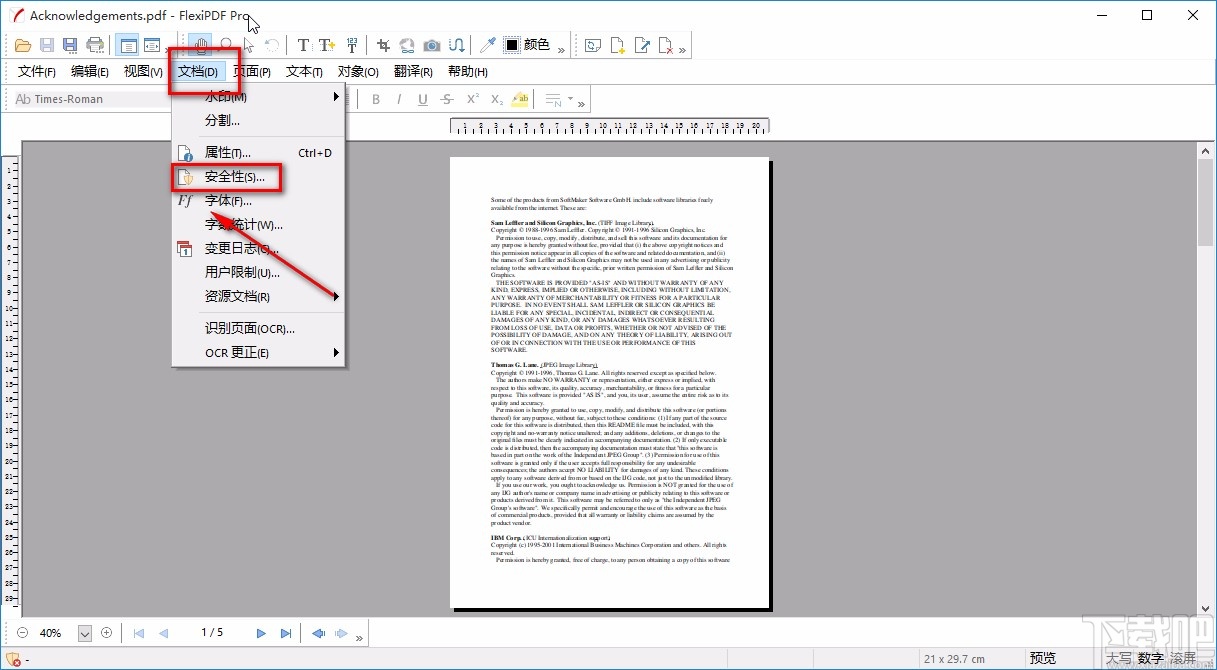This screenshot has height=670, width=1217.
Task: Select the Crop tool
Action: click(x=383, y=45)
